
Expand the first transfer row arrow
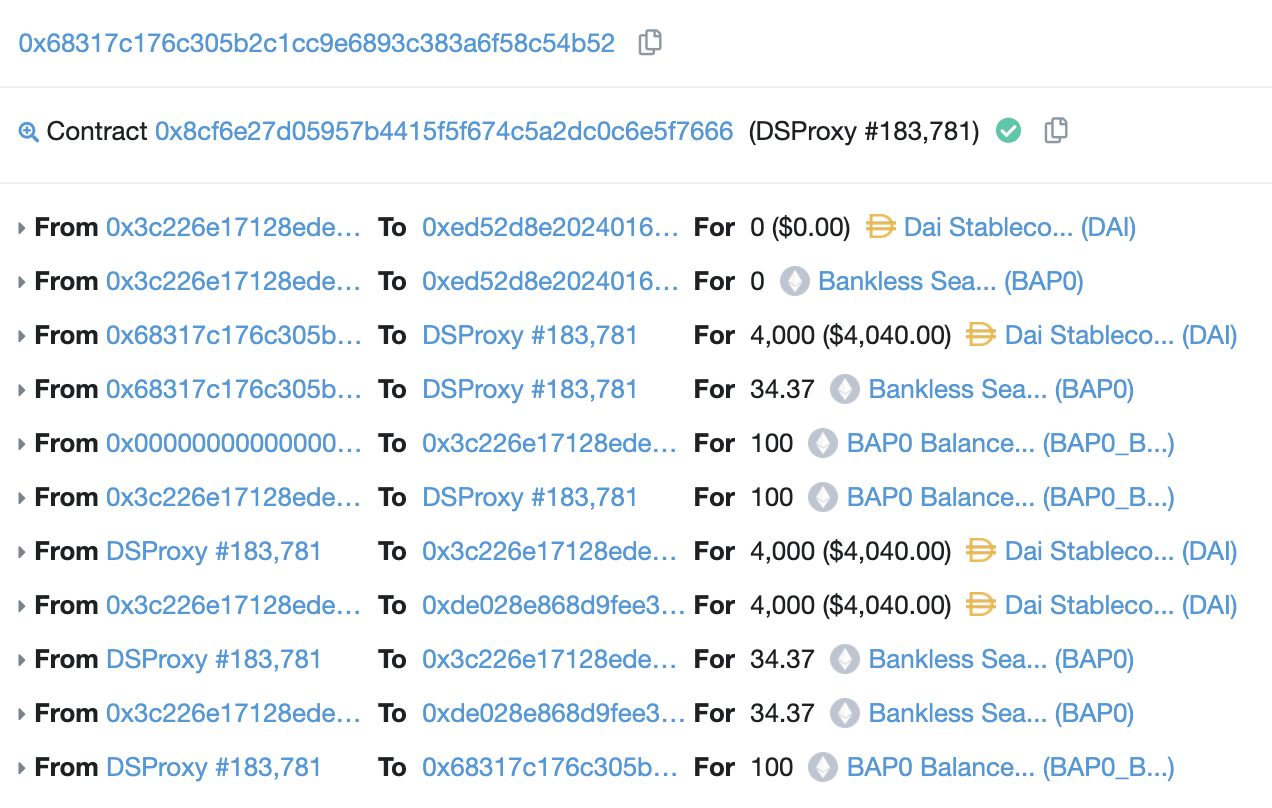(22, 228)
